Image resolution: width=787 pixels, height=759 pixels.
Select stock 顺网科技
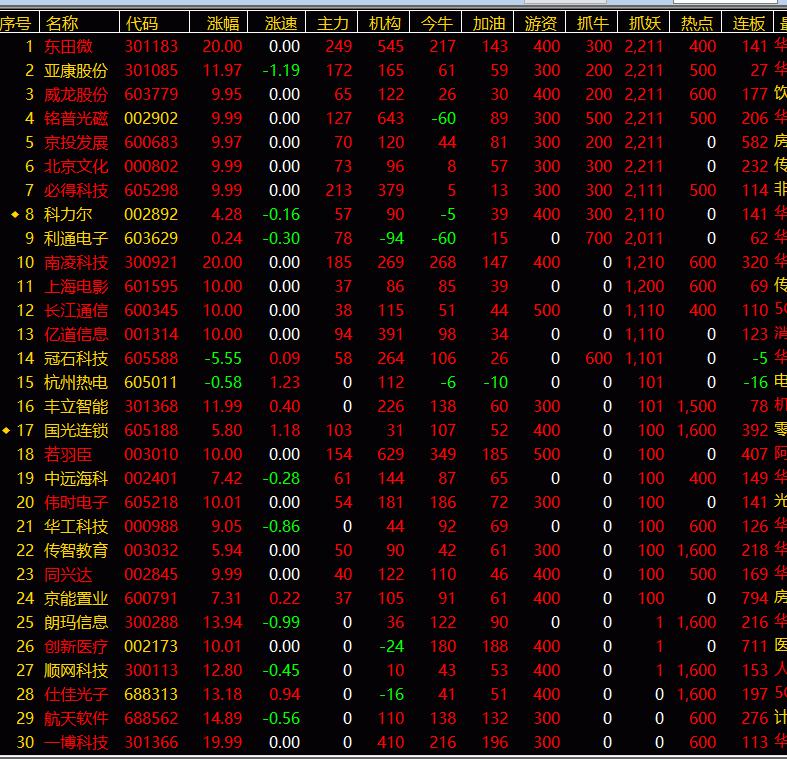coord(76,671)
